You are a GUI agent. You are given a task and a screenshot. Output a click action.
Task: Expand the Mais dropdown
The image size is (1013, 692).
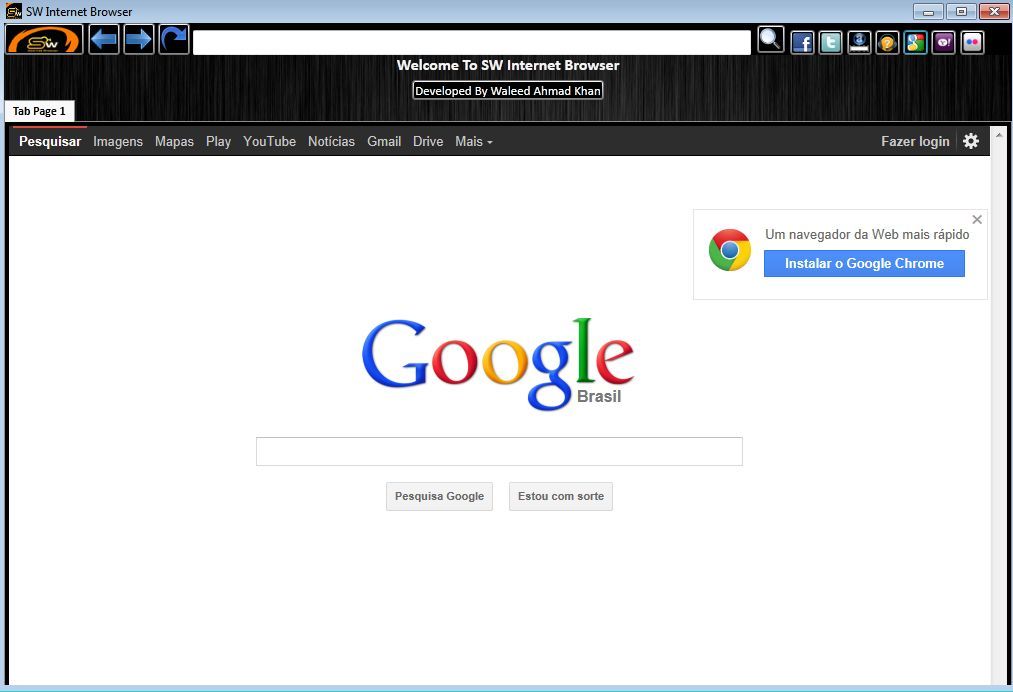(474, 141)
